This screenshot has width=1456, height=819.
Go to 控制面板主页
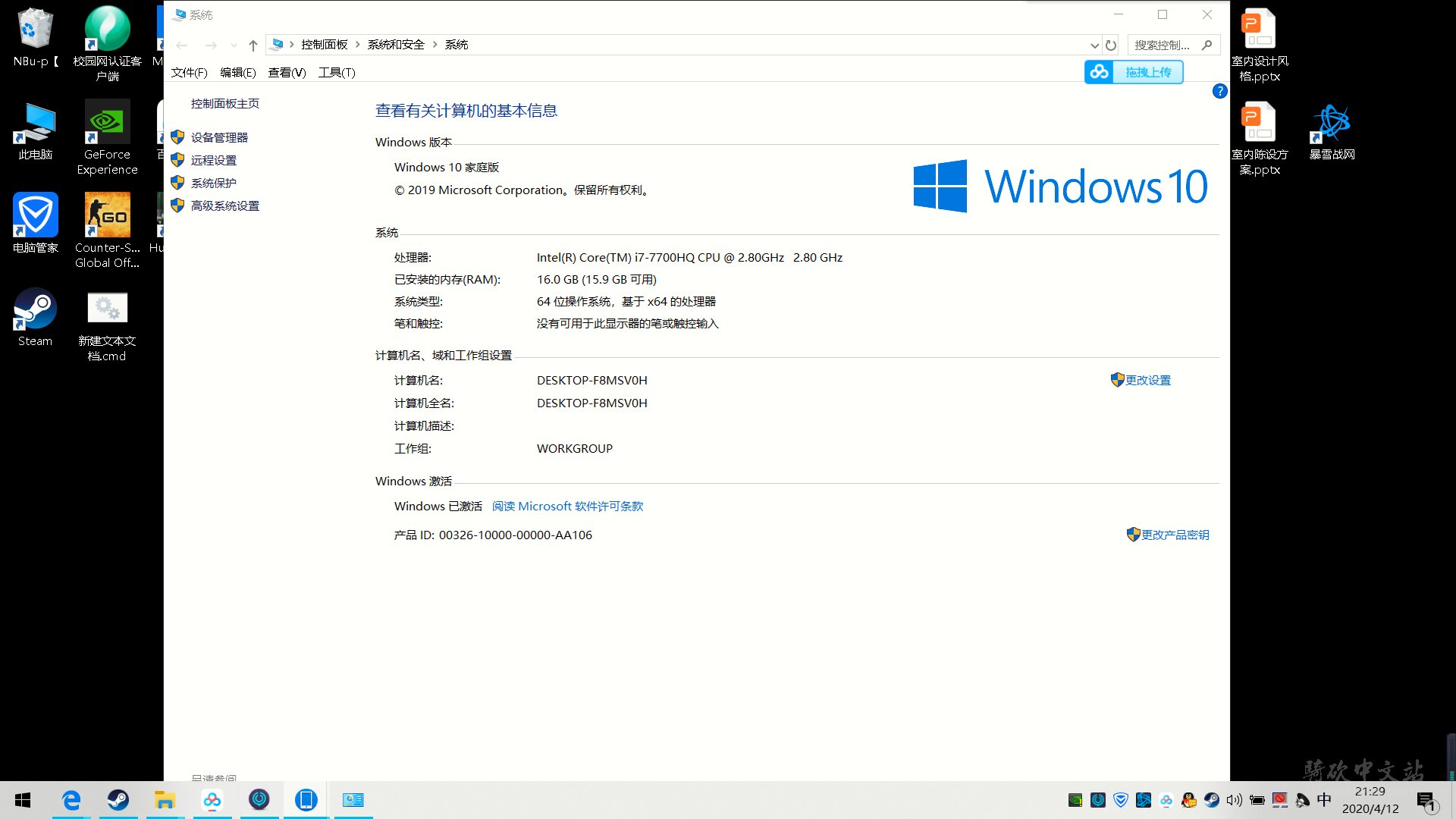pyautogui.click(x=225, y=103)
